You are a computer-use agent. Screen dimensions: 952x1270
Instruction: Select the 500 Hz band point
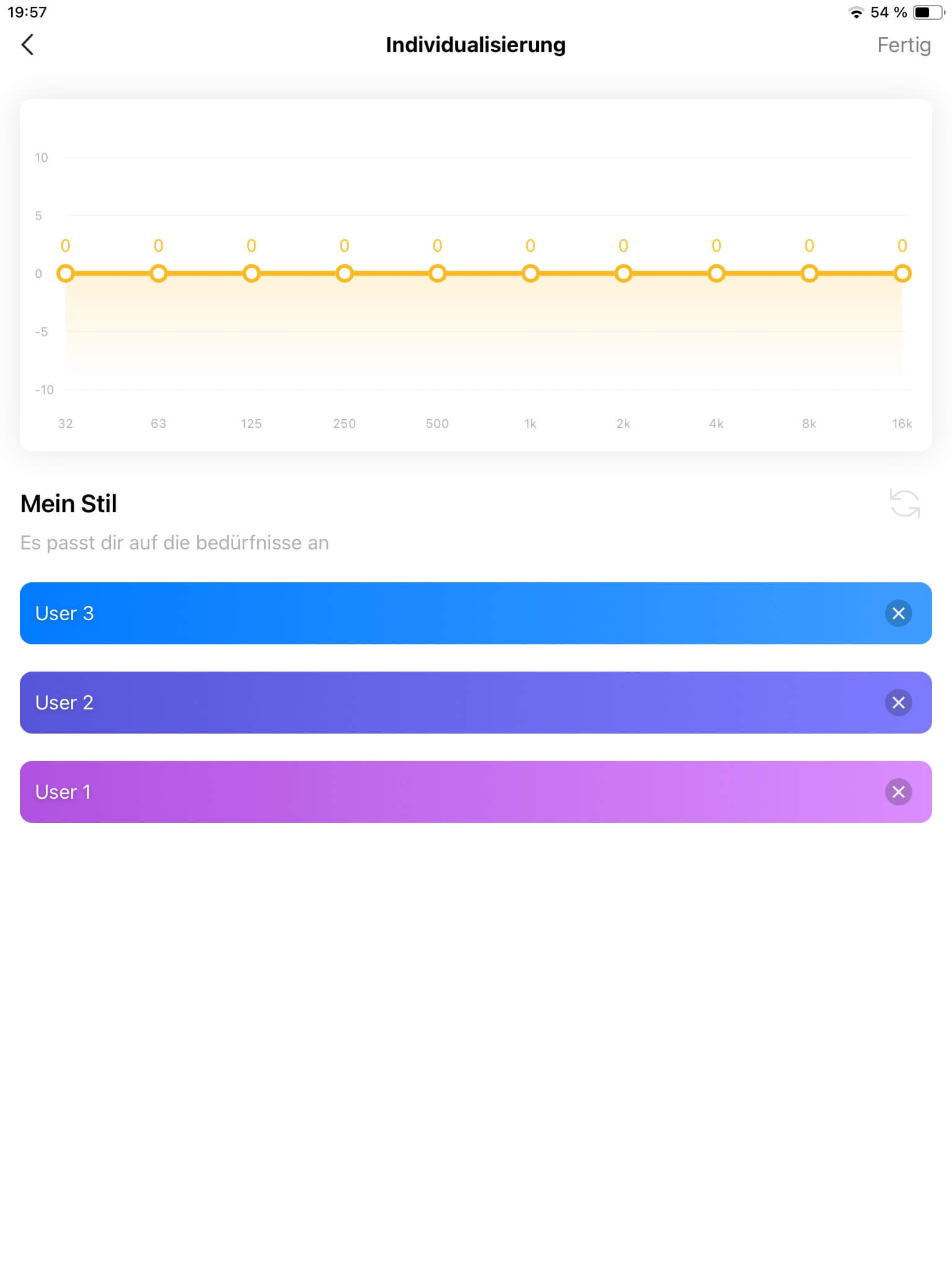click(x=438, y=273)
